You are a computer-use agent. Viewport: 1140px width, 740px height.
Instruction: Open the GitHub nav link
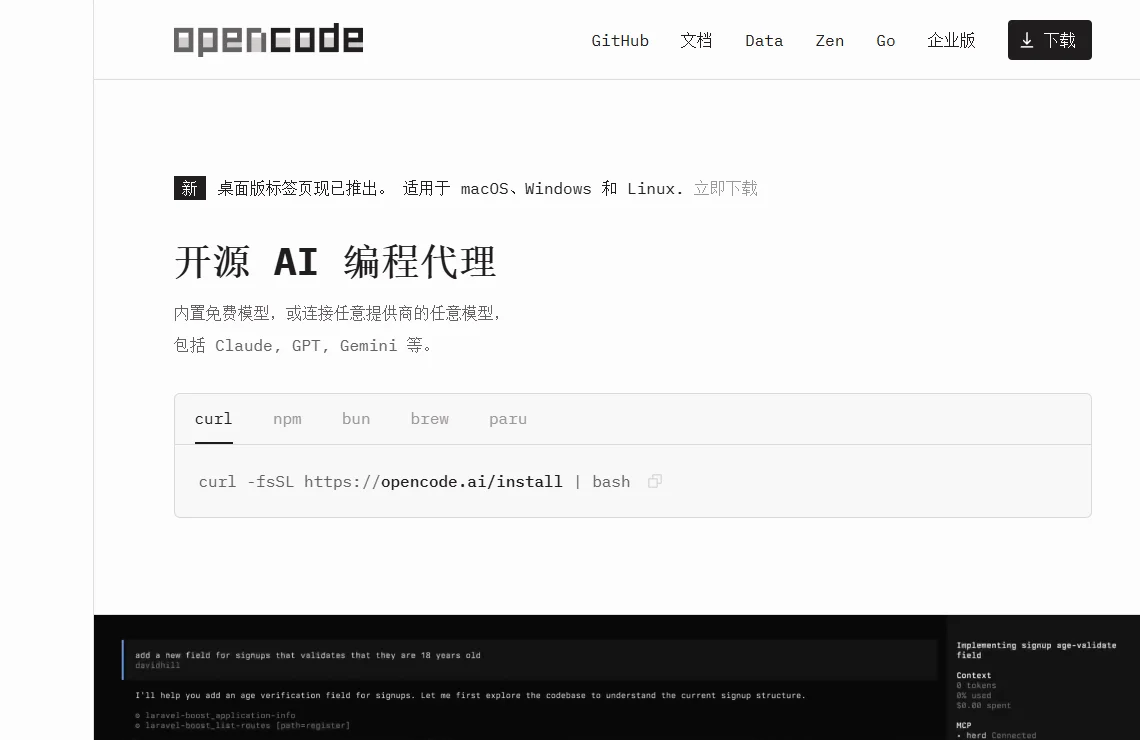click(x=620, y=41)
